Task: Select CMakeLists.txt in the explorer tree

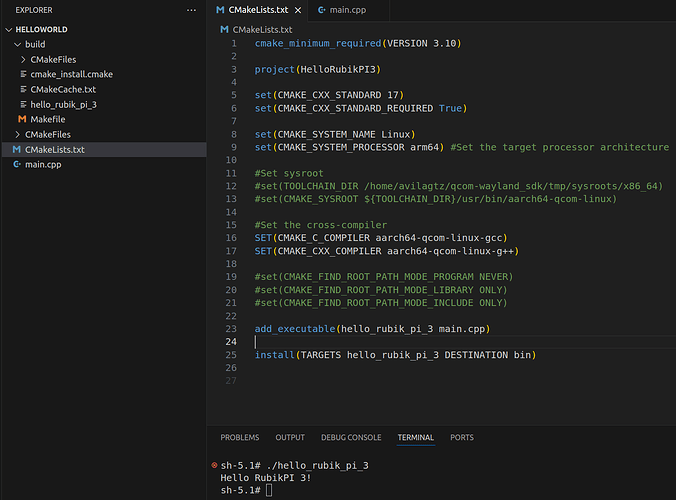Action: tap(104, 150)
